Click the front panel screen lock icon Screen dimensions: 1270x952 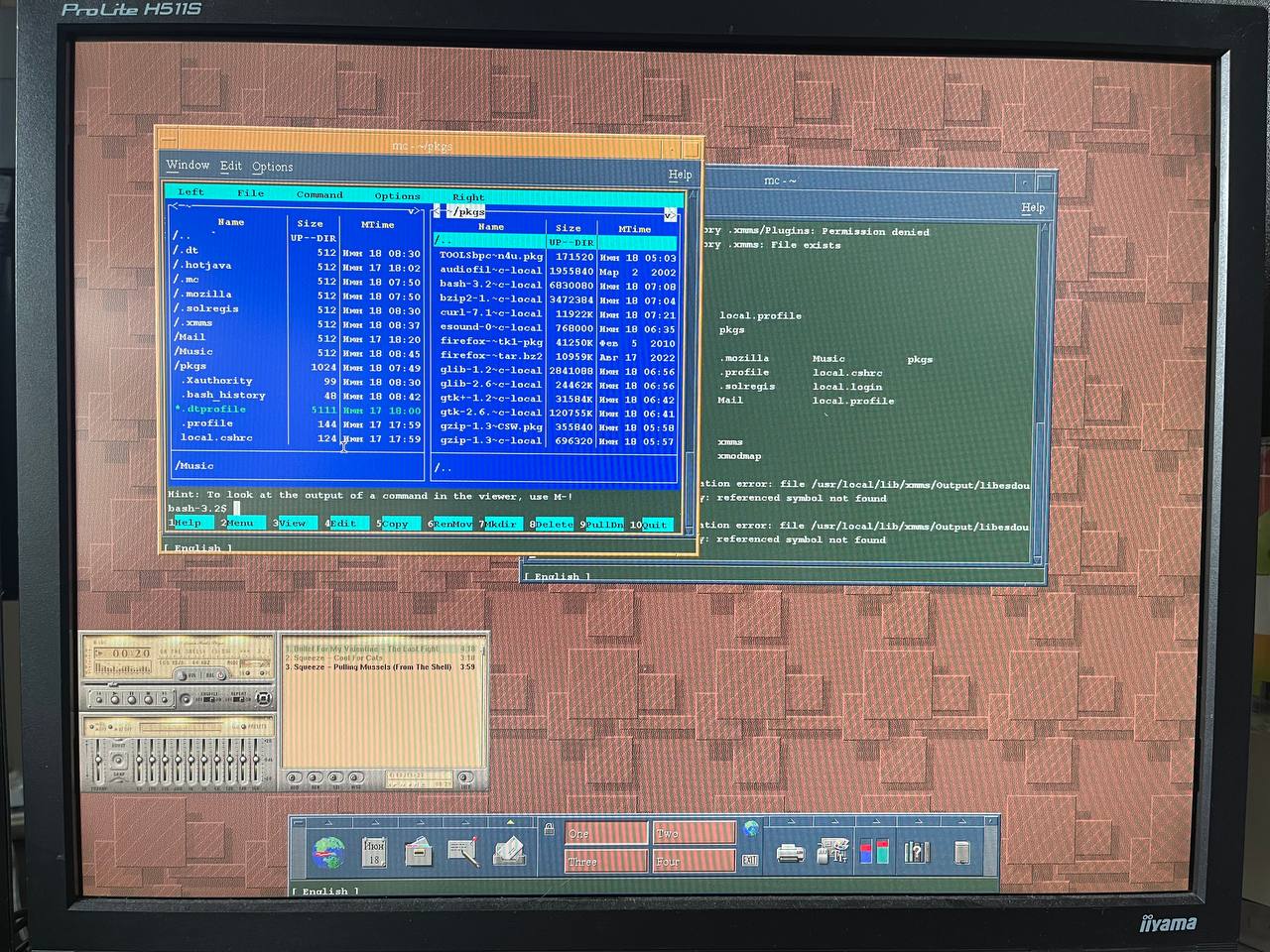pos(549,828)
